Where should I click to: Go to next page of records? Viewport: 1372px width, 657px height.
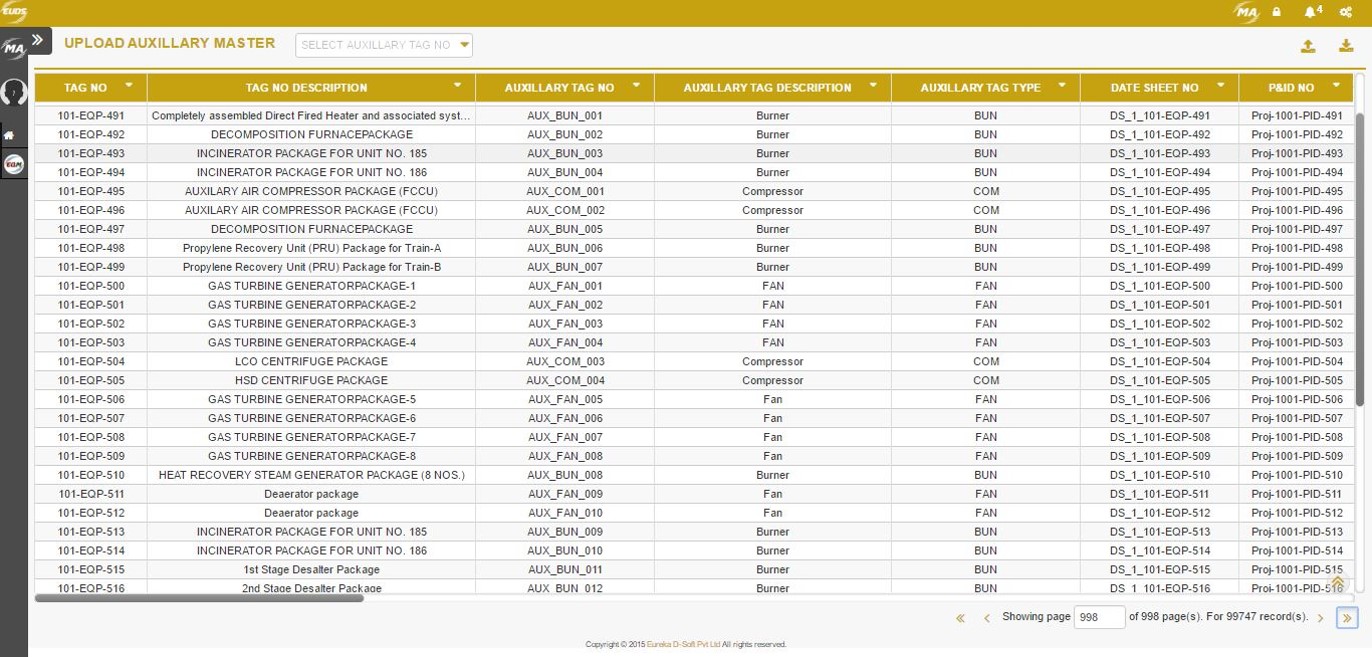1320,618
